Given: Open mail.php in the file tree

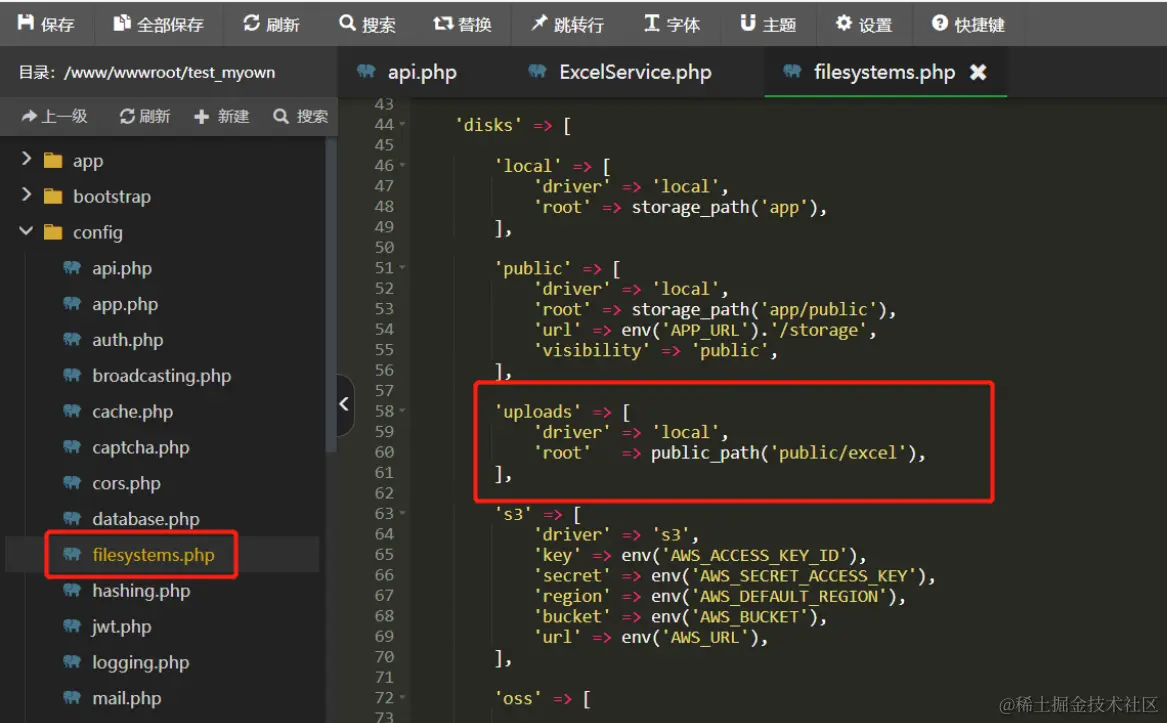Looking at the screenshot, I should (127, 698).
